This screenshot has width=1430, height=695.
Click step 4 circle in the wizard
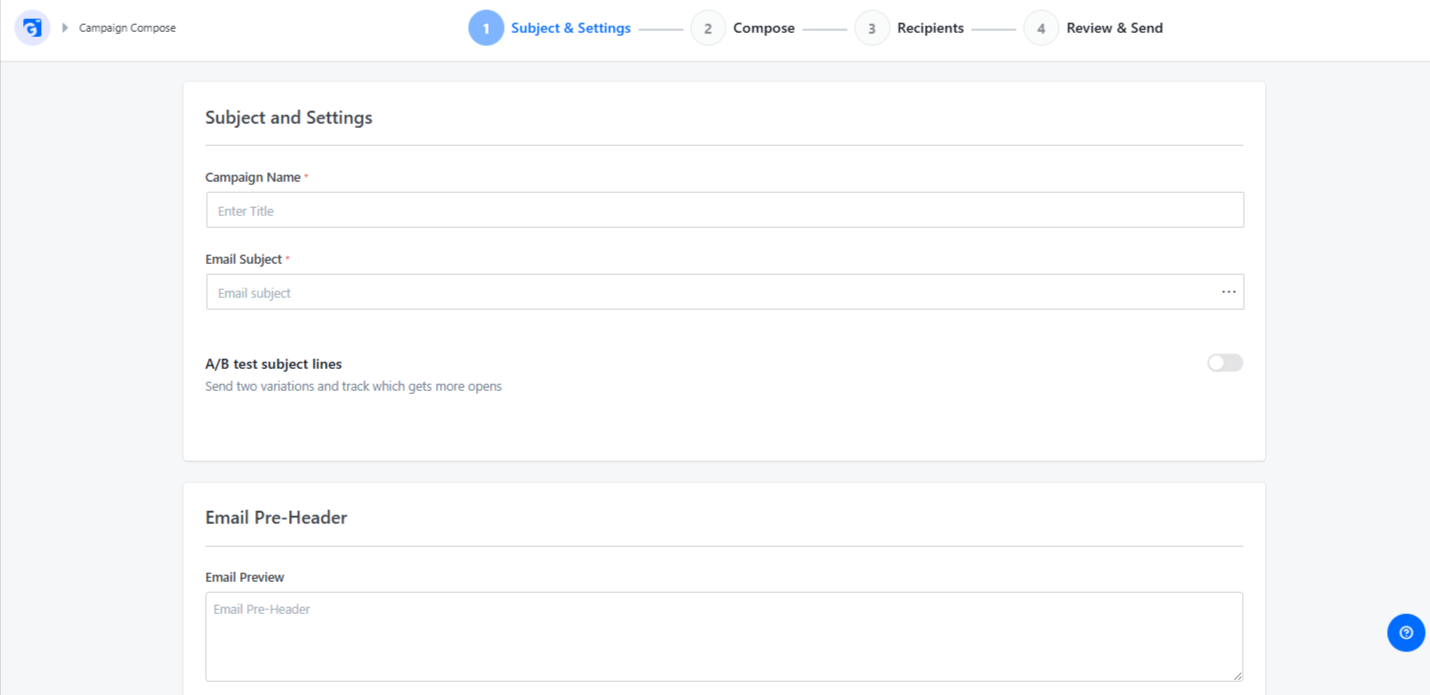(x=1041, y=28)
